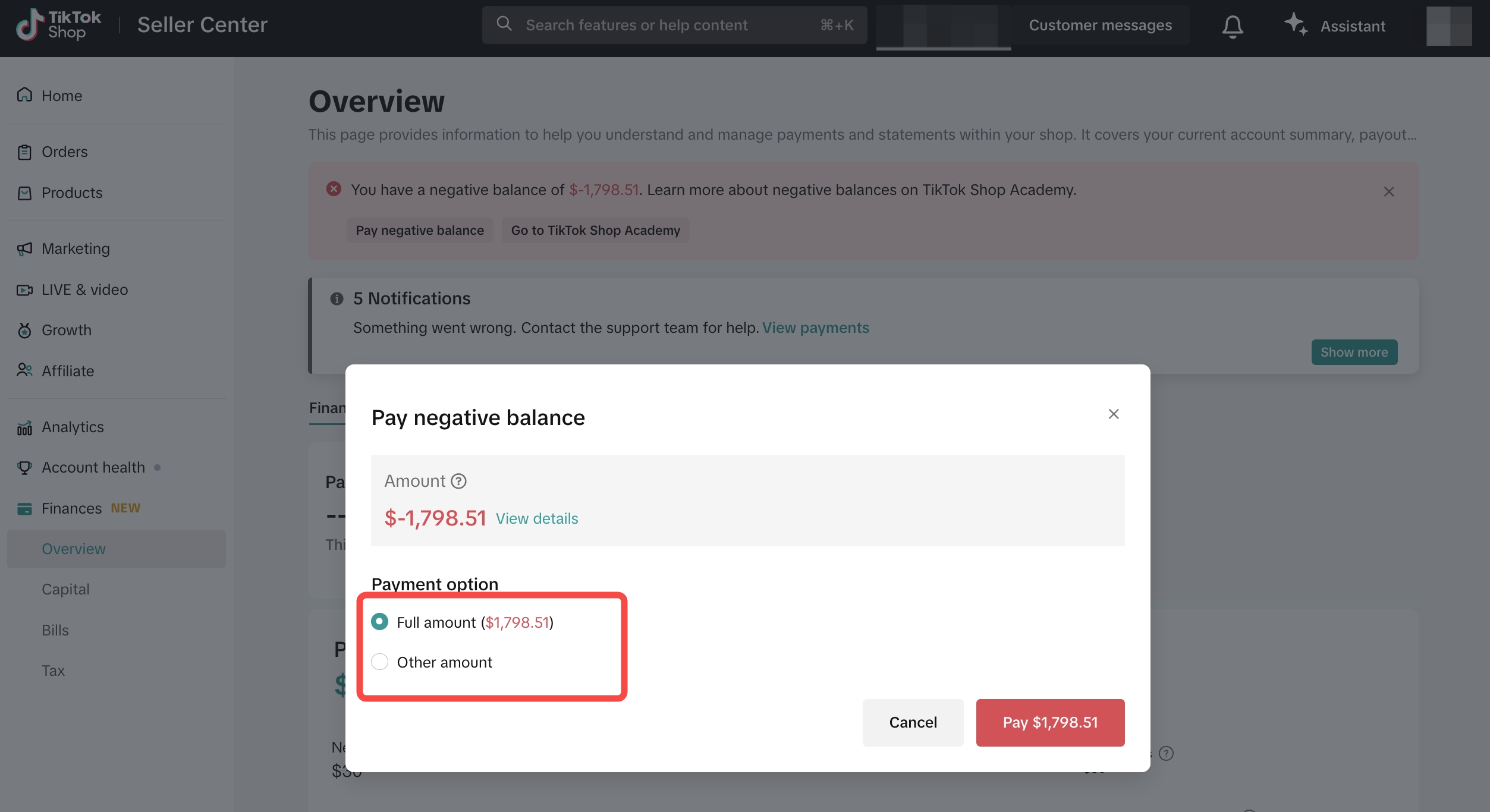Expand notifications with Show more
The image size is (1490, 812).
[1354, 352]
